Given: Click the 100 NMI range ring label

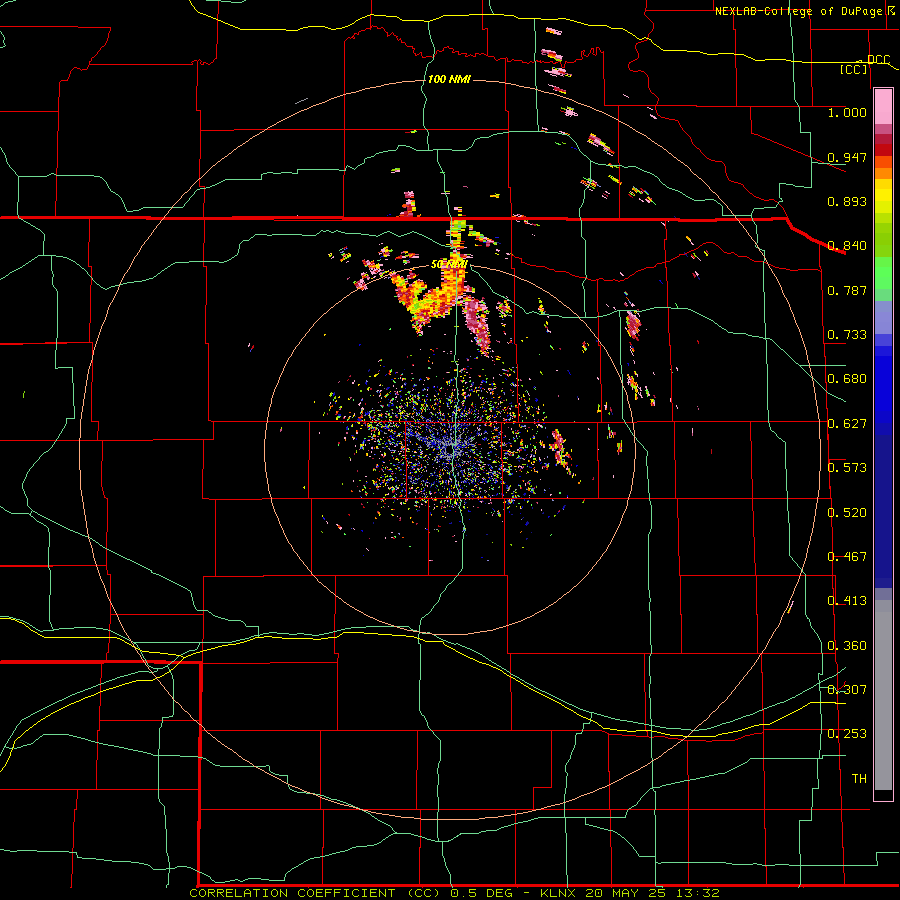Looking at the screenshot, I should pos(449,79).
